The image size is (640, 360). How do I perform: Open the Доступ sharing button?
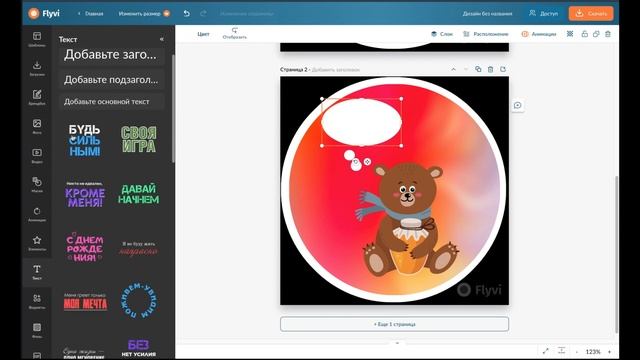[x=543, y=13]
